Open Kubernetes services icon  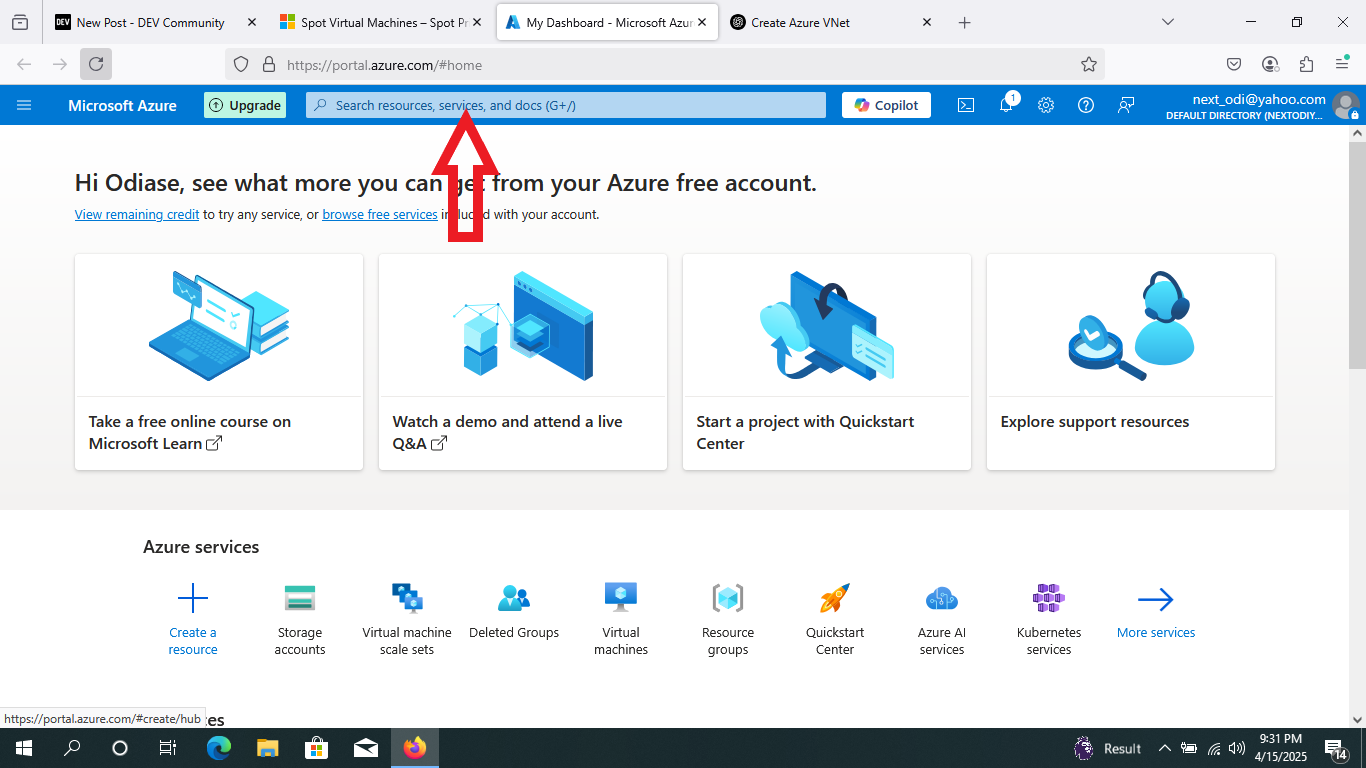(1049, 598)
